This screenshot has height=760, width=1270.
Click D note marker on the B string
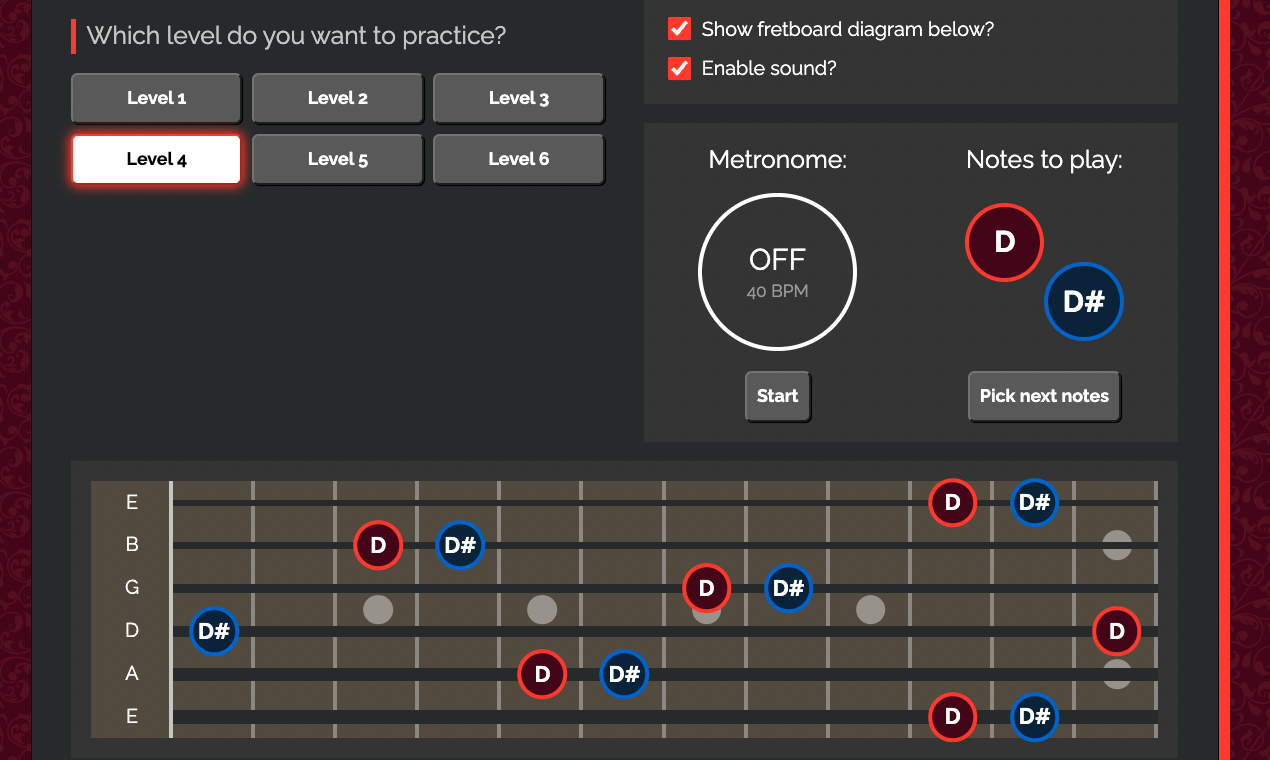click(x=378, y=545)
